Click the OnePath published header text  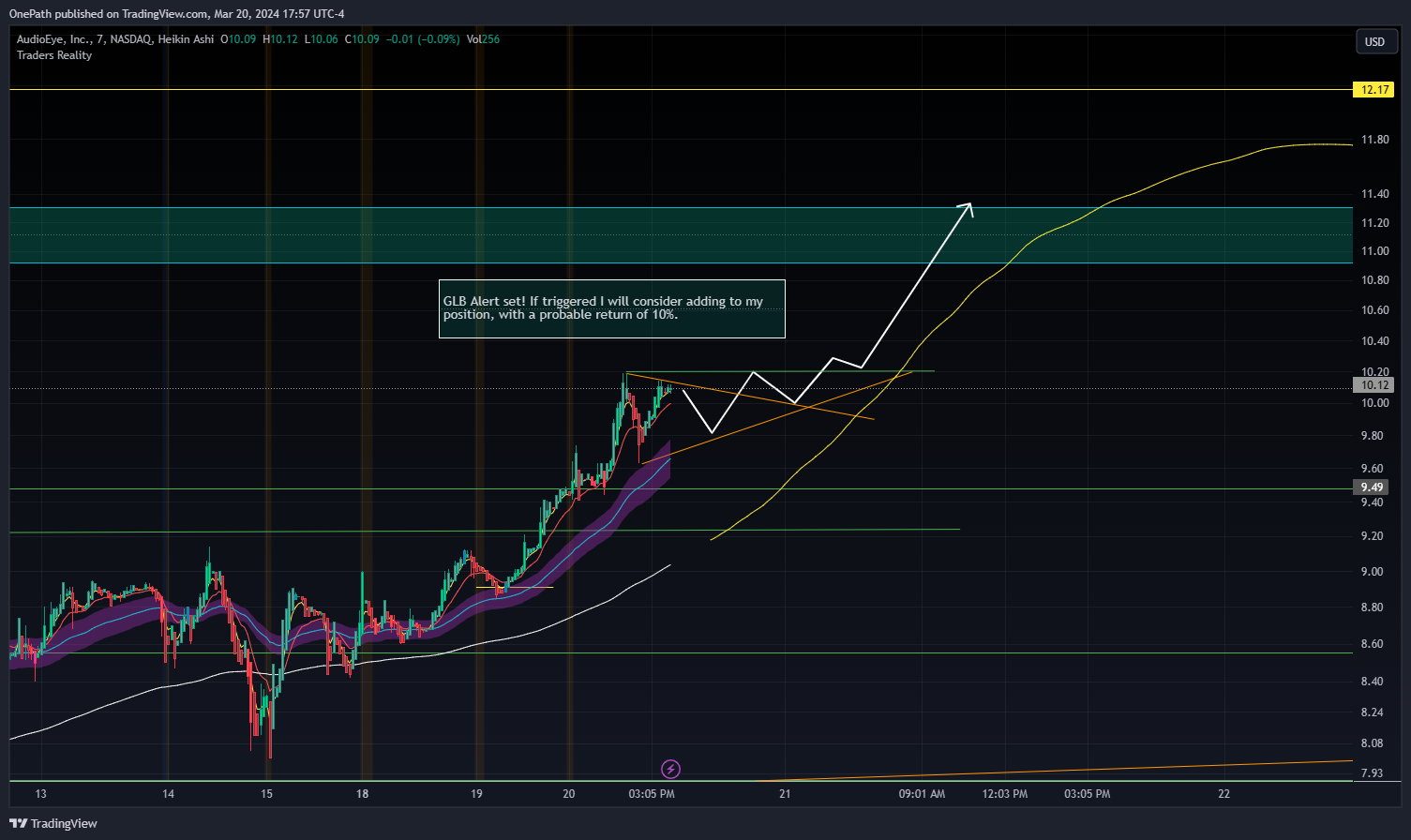pos(176,13)
